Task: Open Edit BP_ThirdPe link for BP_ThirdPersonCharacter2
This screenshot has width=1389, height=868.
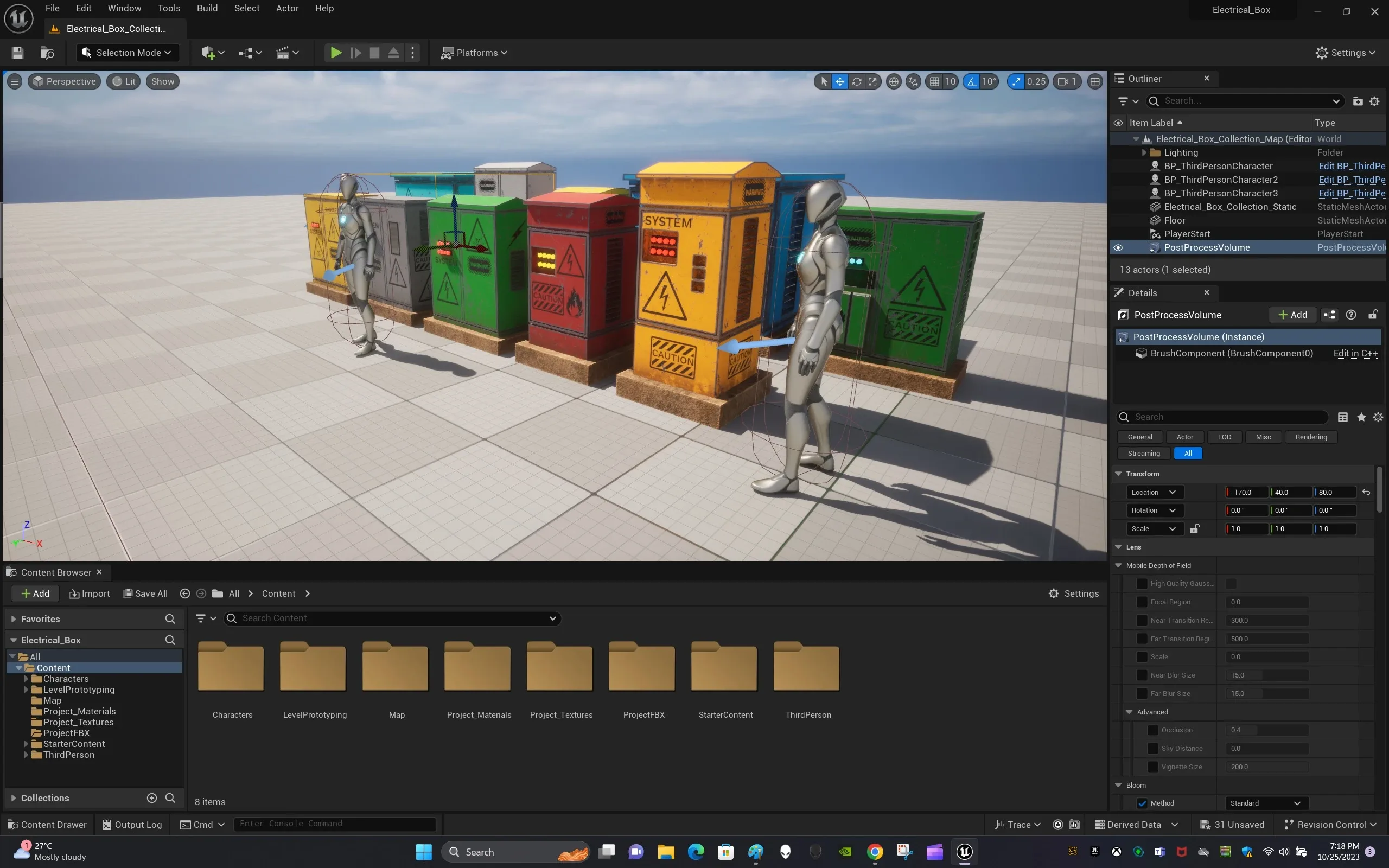Action: click(1352, 180)
